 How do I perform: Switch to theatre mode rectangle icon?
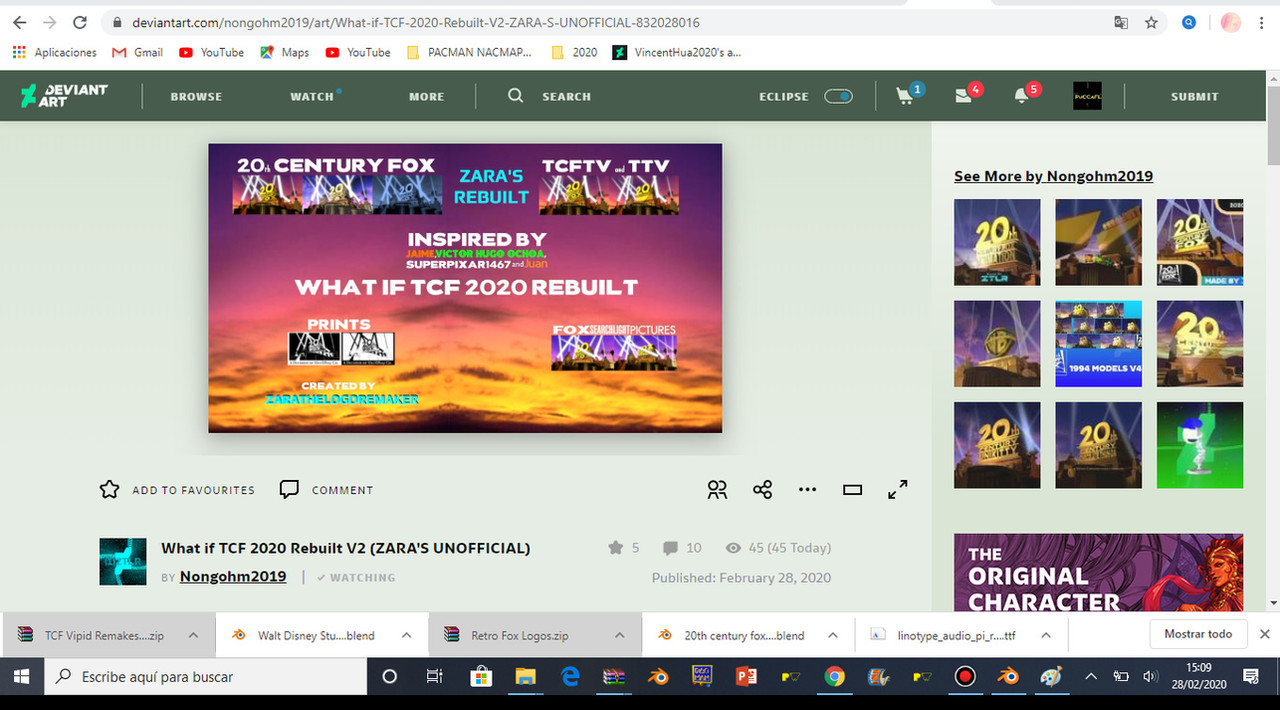(852, 490)
